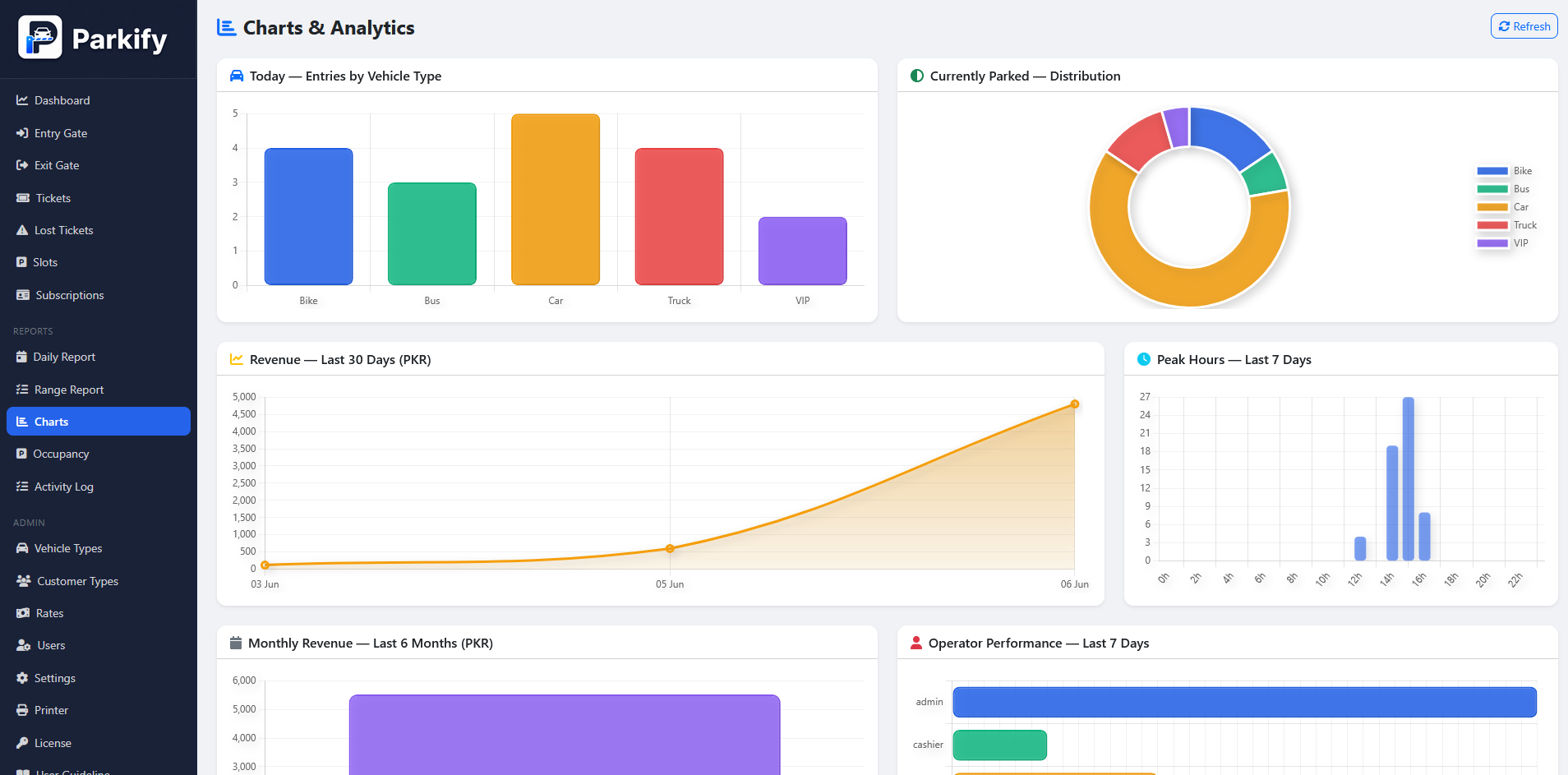
Task: Click the half-circle icon beside Currently Parked
Action: (x=917, y=76)
